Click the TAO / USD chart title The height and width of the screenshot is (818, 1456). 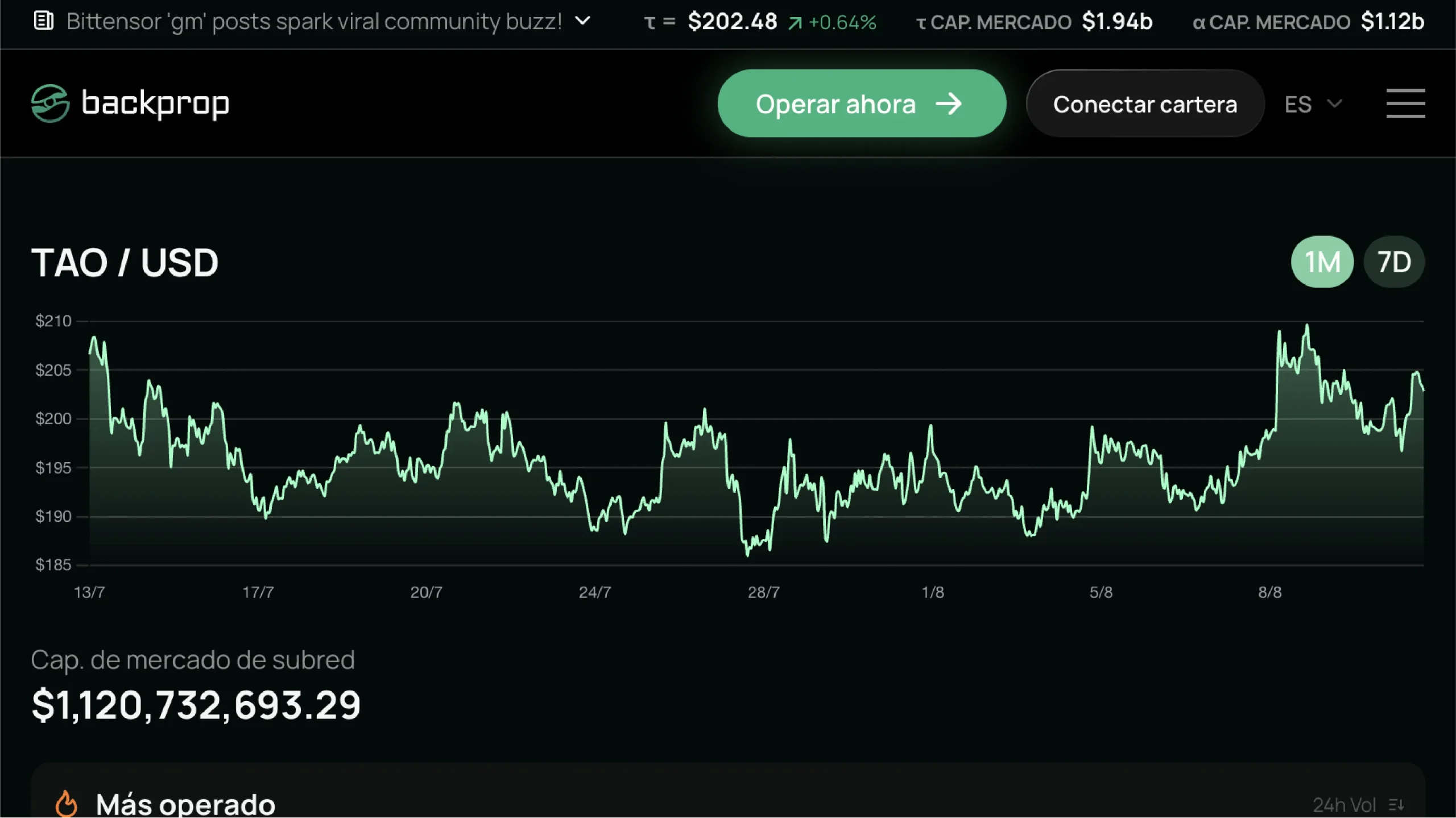click(x=125, y=263)
